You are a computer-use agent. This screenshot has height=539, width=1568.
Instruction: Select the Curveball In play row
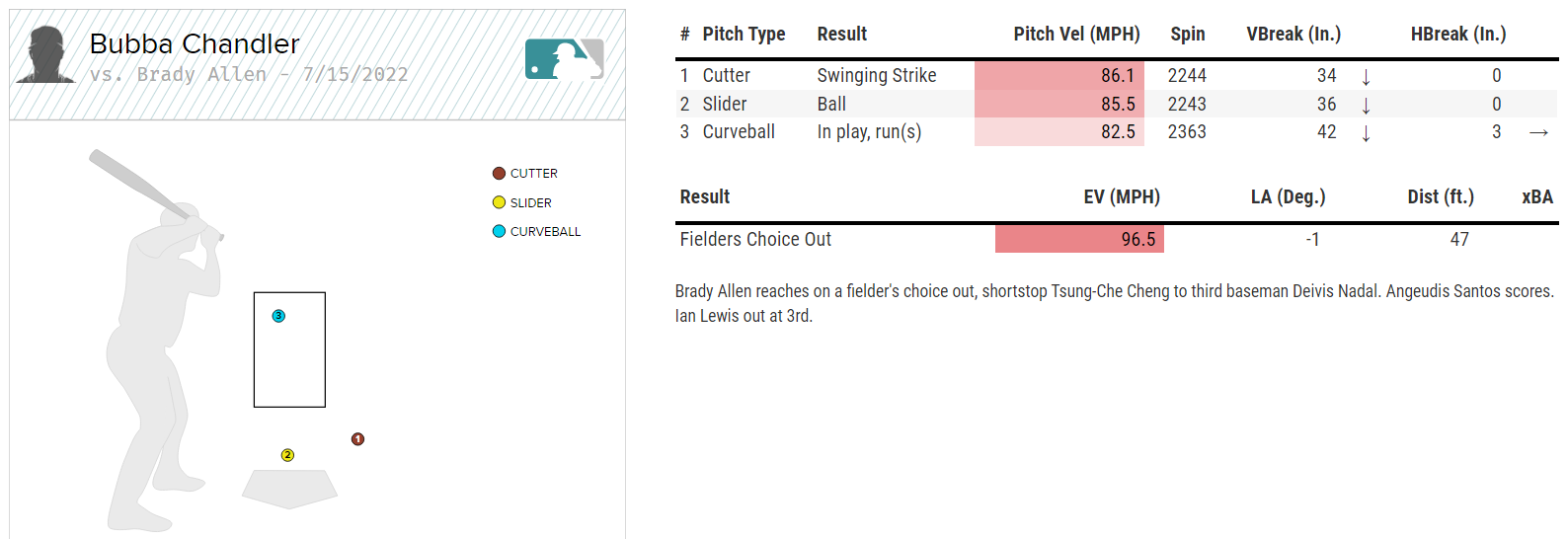pos(1117,131)
